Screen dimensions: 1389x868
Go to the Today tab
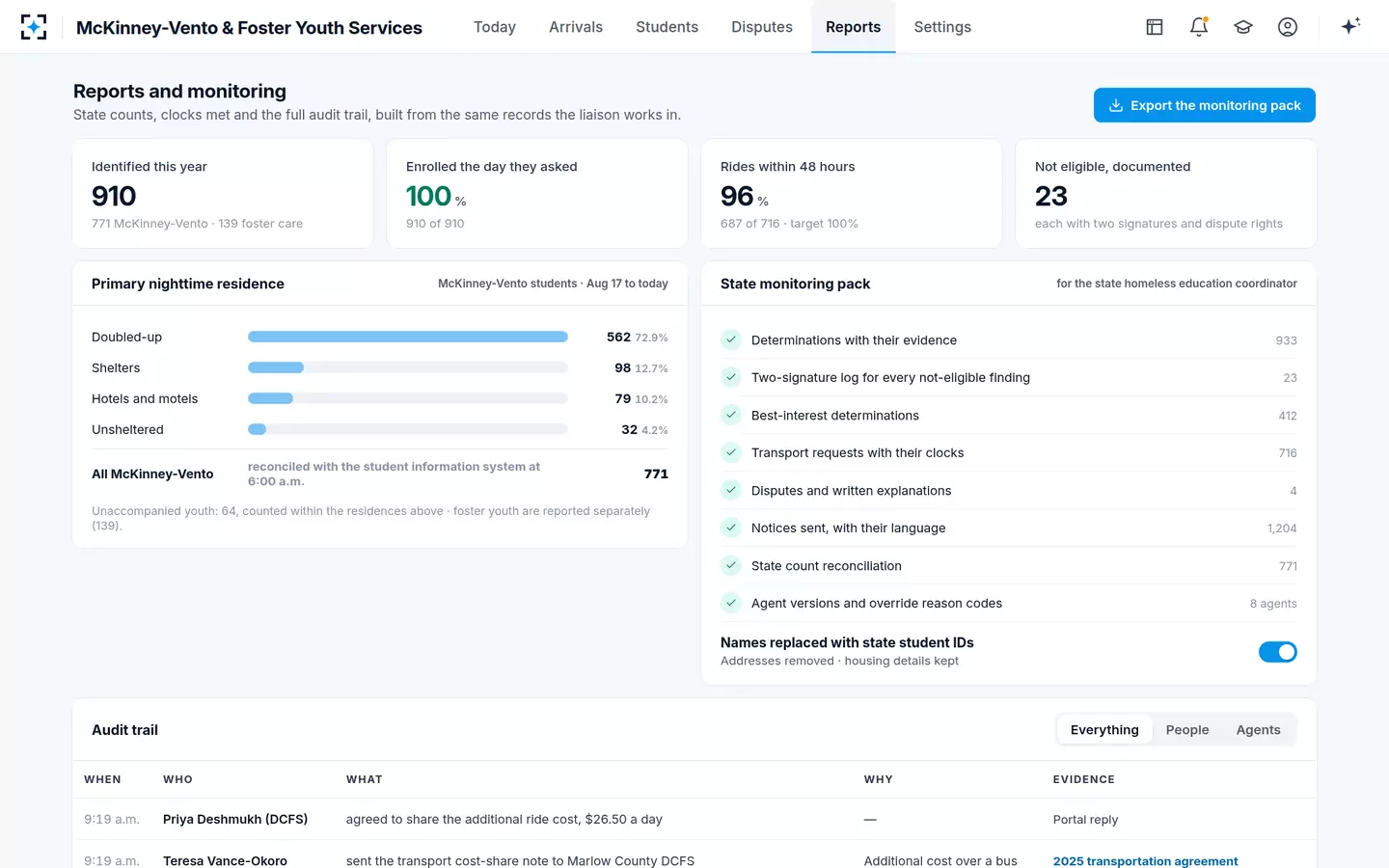point(495,27)
